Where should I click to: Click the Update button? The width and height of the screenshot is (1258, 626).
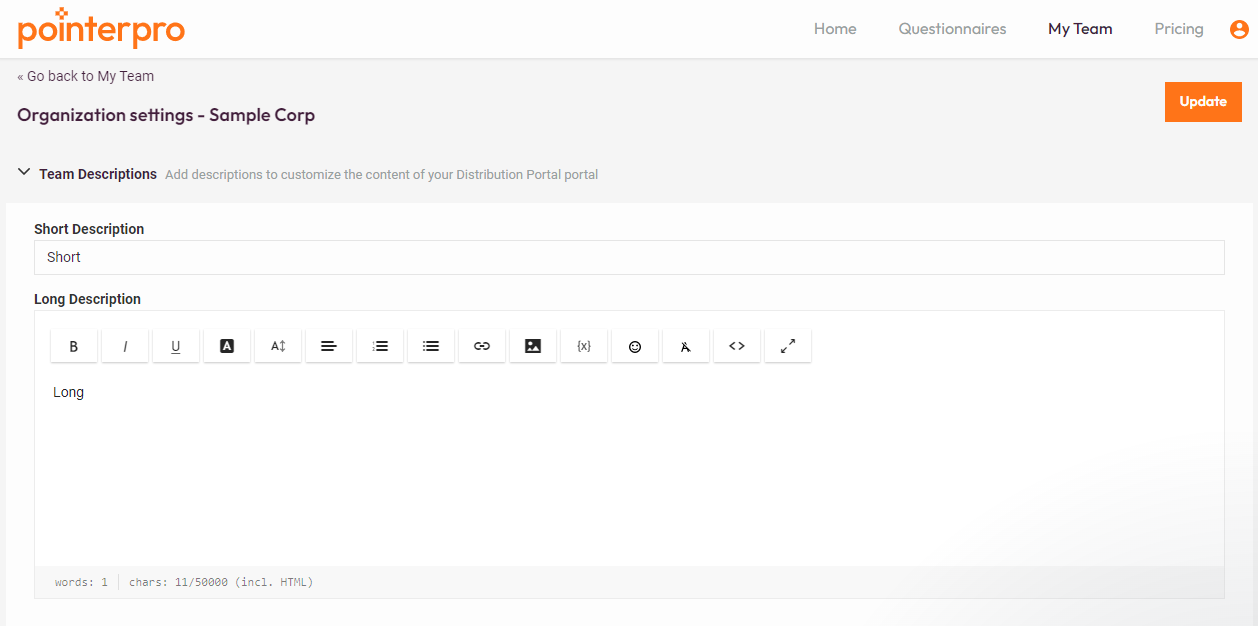1202,101
